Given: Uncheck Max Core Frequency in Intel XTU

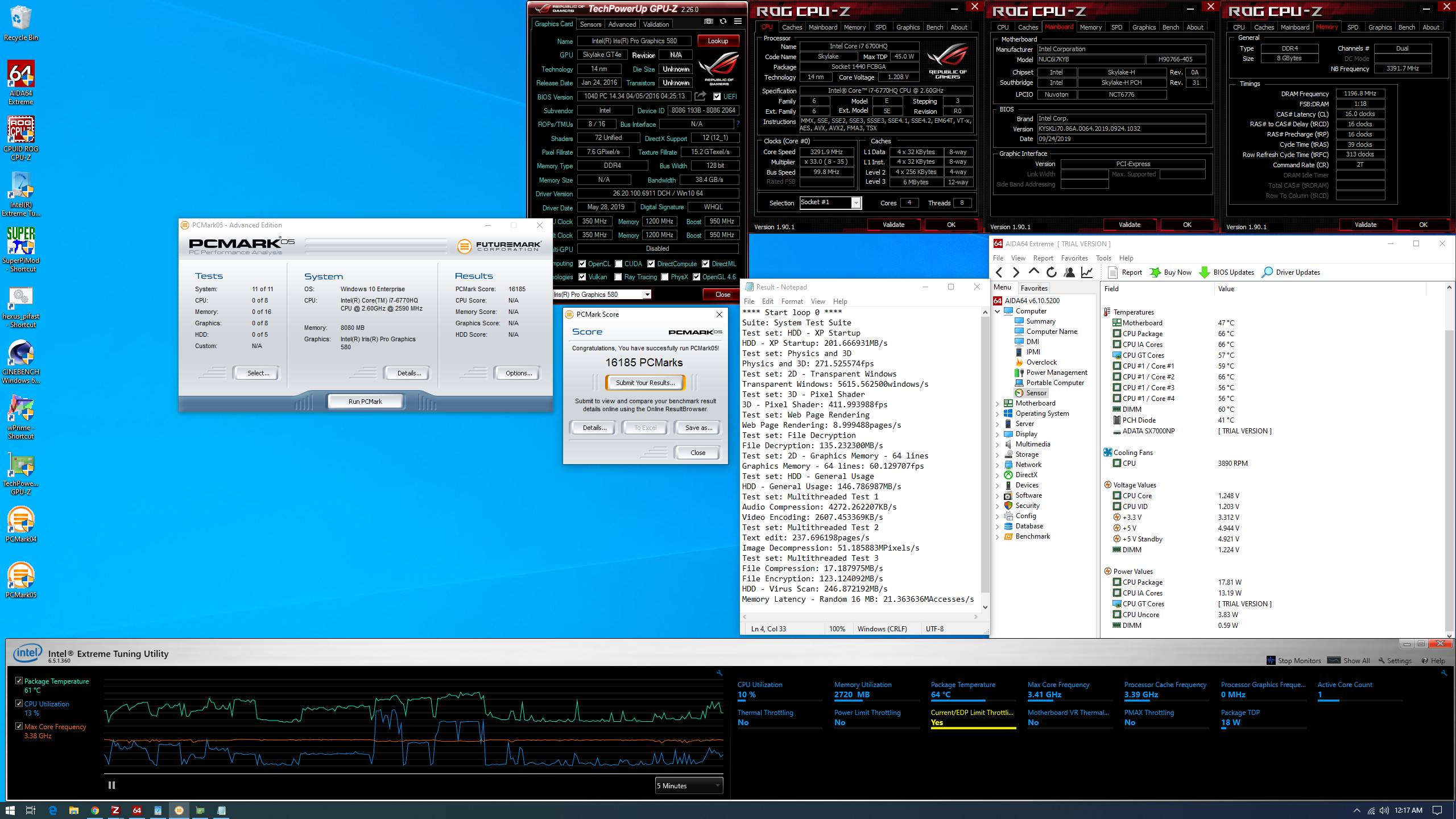Looking at the screenshot, I should 19,726.
